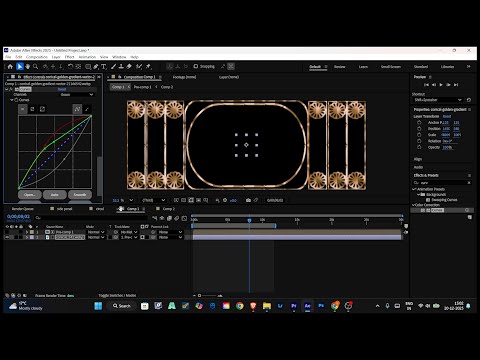
Task: Toggle visibility of Pre-comp 1 layer
Action: tap(7, 232)
